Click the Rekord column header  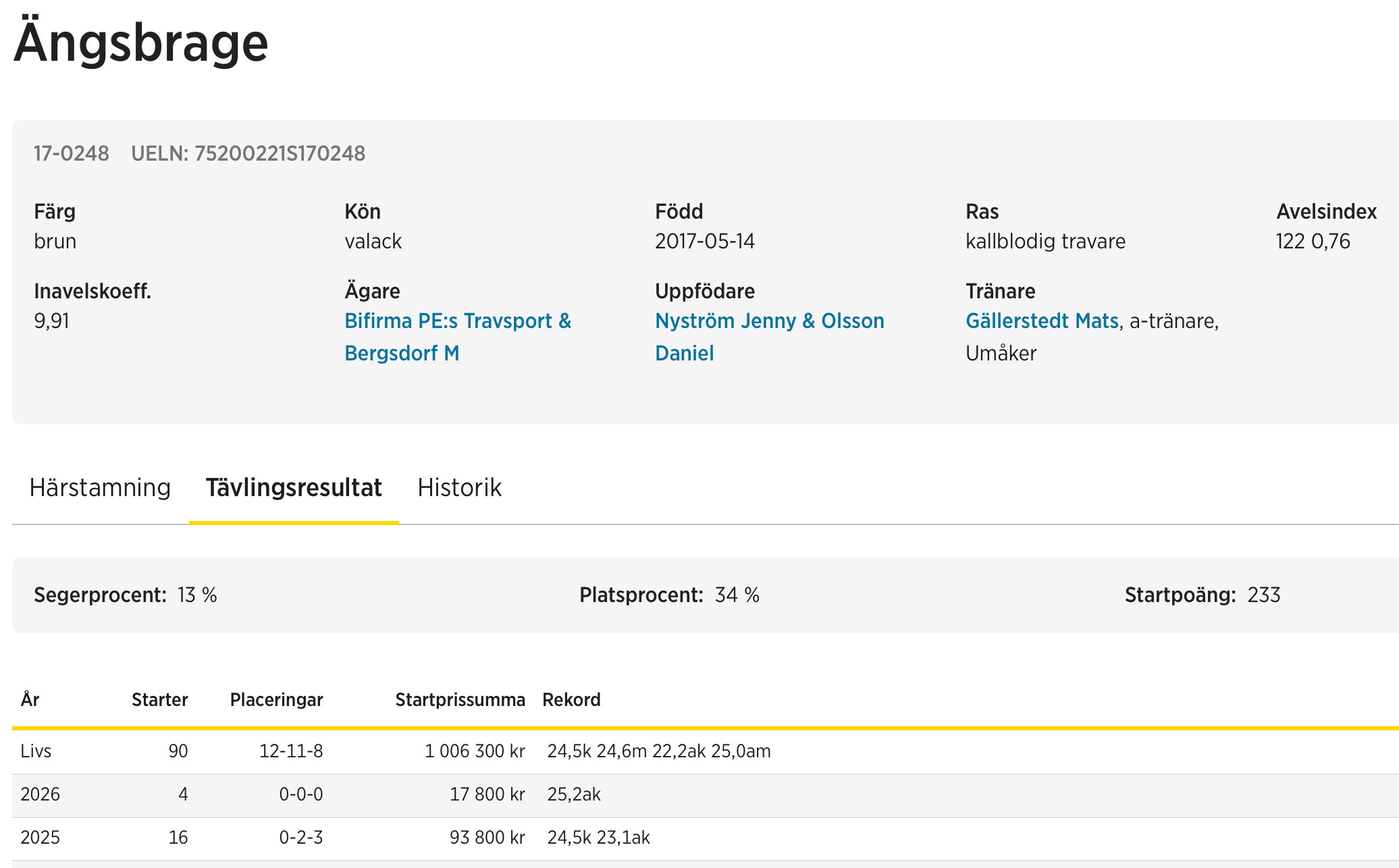click(571, 700)
